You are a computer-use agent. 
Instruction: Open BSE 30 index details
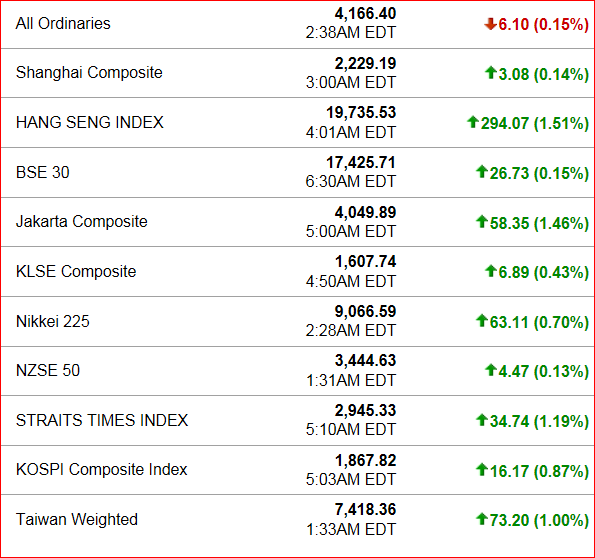point(42,172)
